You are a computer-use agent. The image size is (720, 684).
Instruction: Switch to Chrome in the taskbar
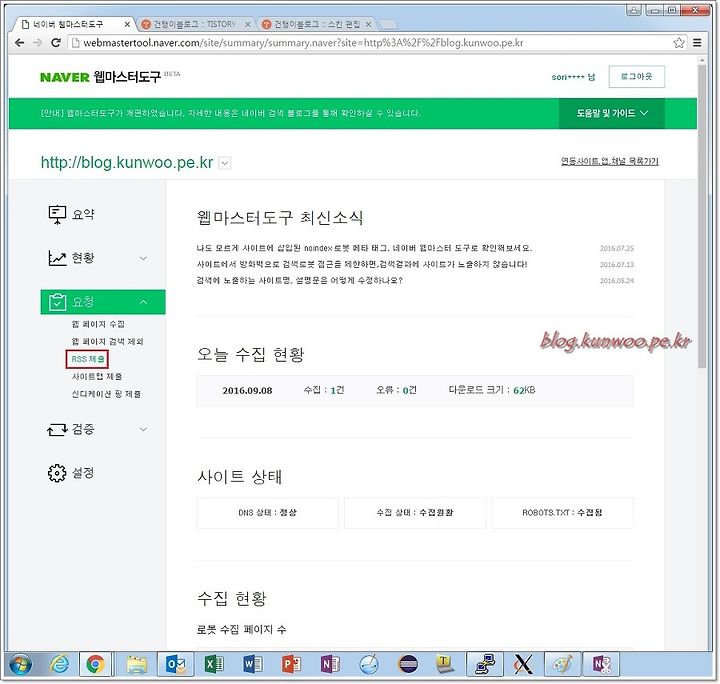point(96,664)
